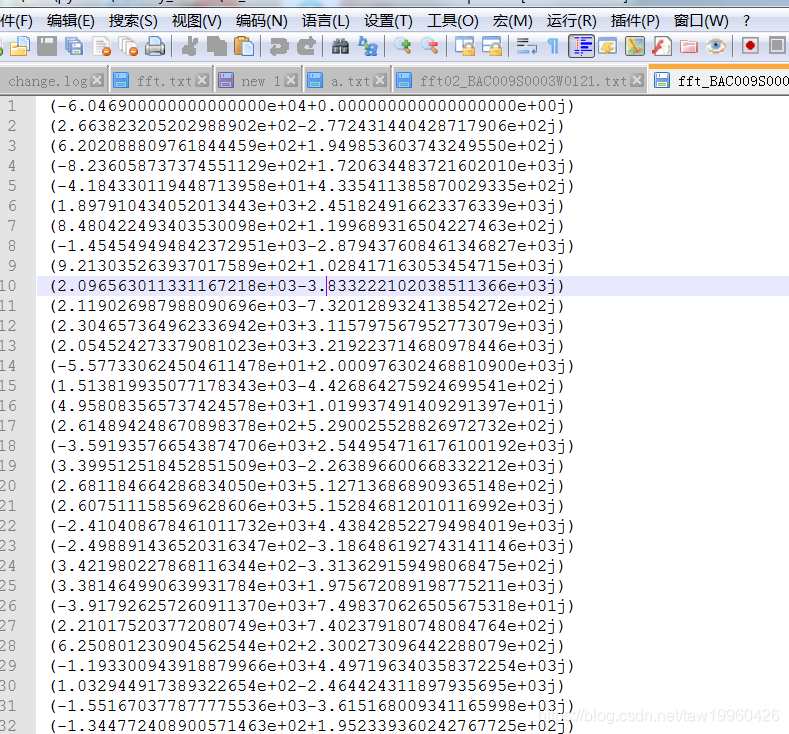Image resolution: width=789 pixels, height=734 pixels.
Task: Click line number 32 in margin
Action: click(x=8, y=725)
